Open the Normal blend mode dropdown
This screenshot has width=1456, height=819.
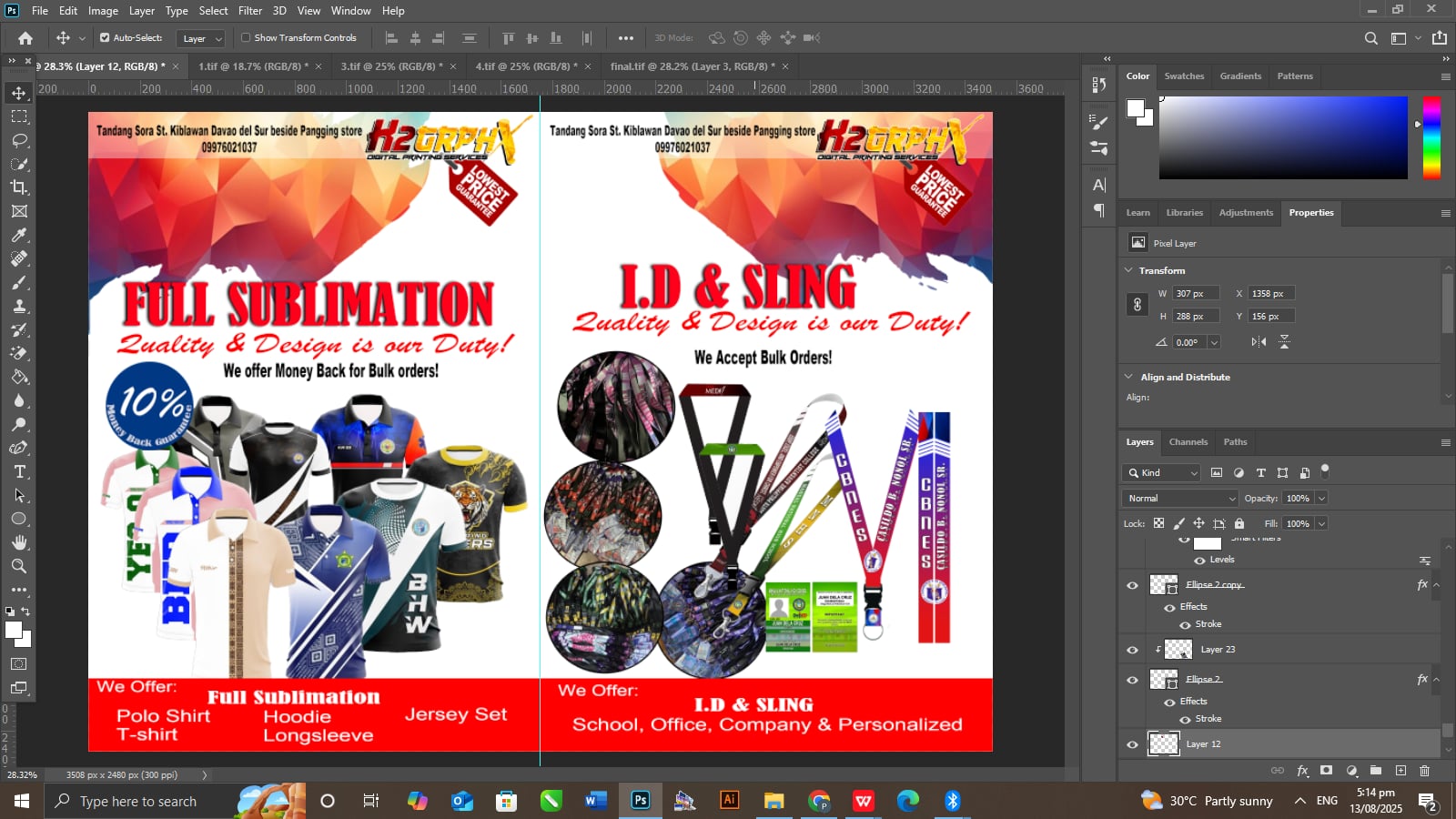pyautogui.click(x=1180, y=499)
